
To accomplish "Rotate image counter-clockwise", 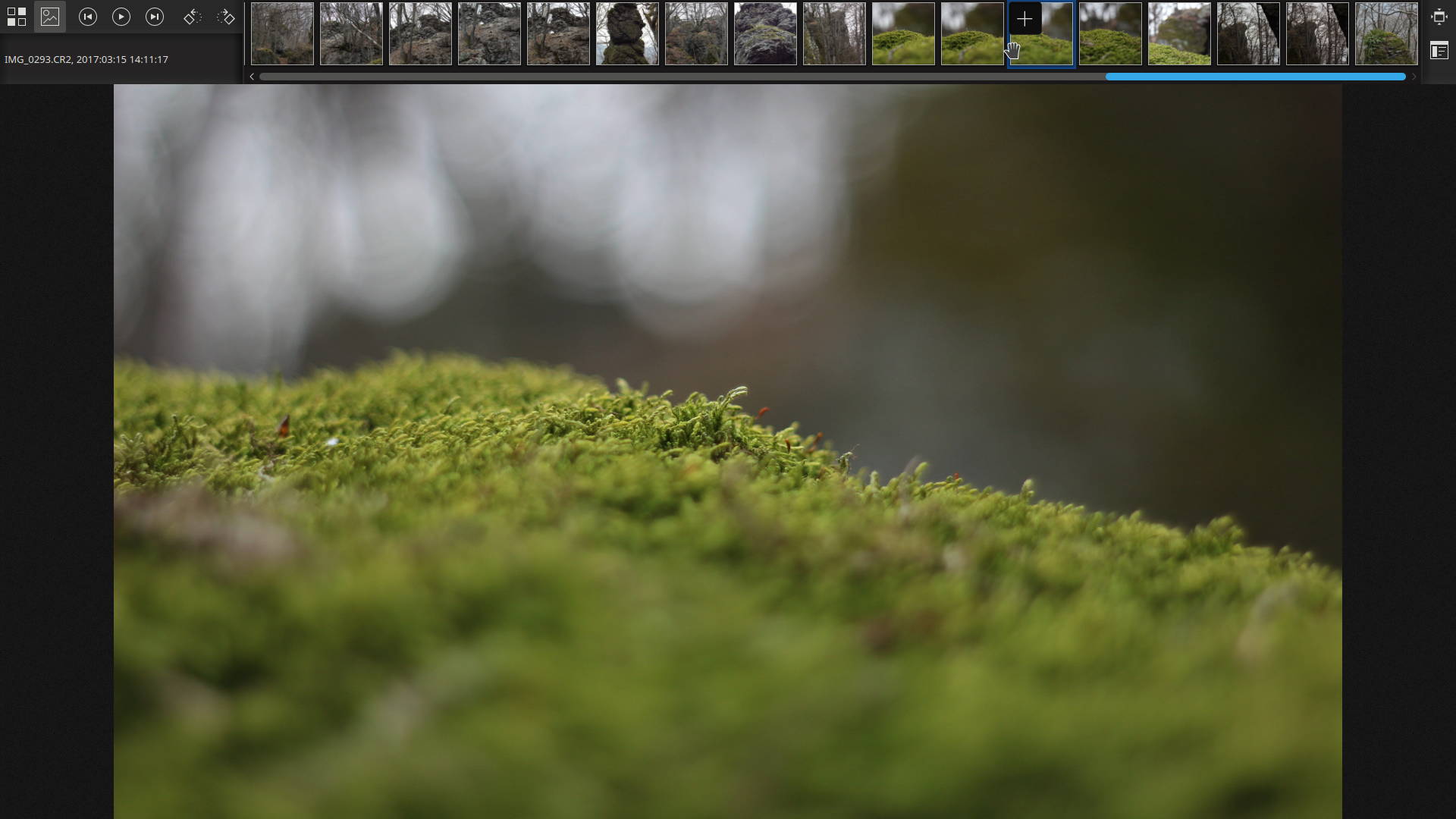I will pyautogui.click(x=193, y=17).
